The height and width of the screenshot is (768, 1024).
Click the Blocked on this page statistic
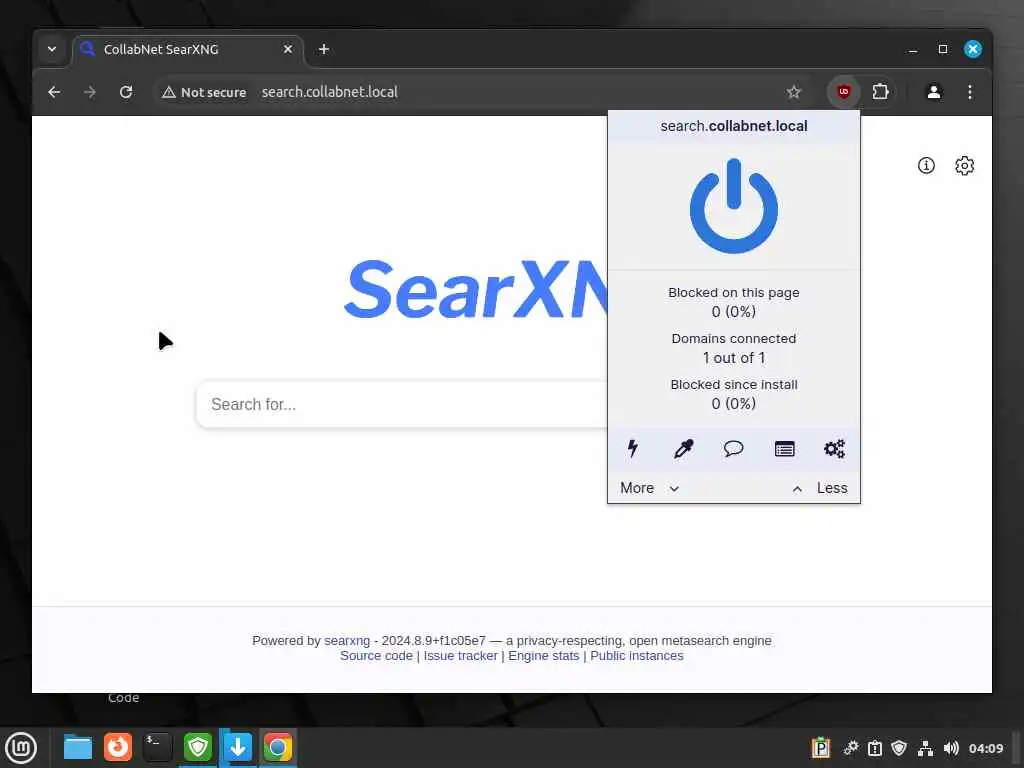coord(733,302)
